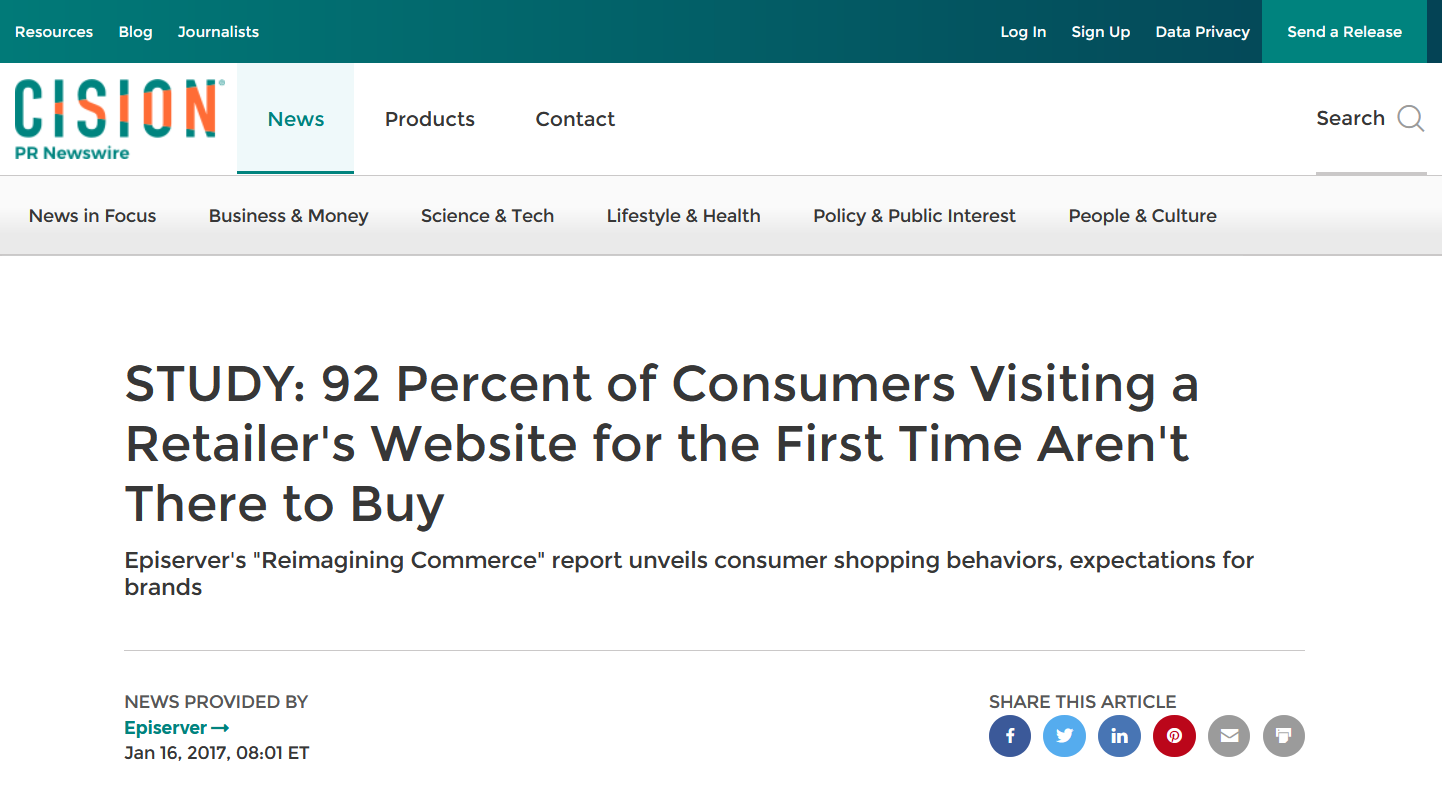Print the article using printer icon

point(1284,736)
